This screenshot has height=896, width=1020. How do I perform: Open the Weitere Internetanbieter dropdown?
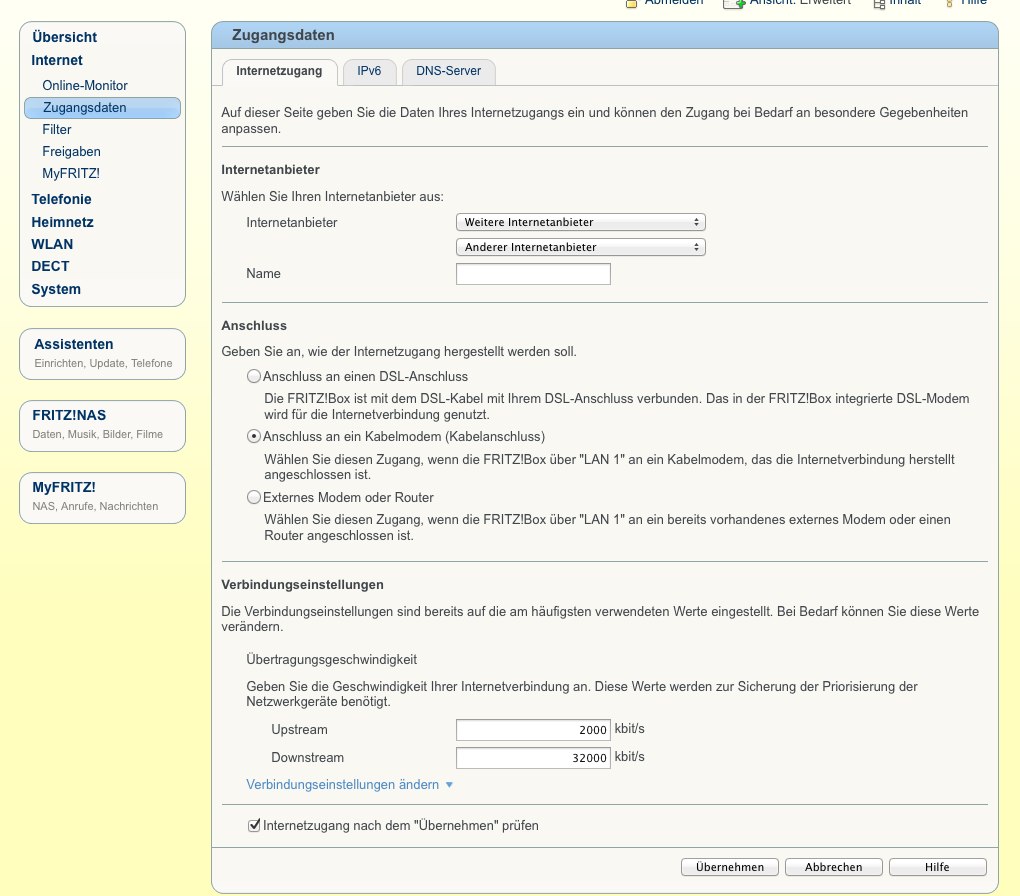581,223
